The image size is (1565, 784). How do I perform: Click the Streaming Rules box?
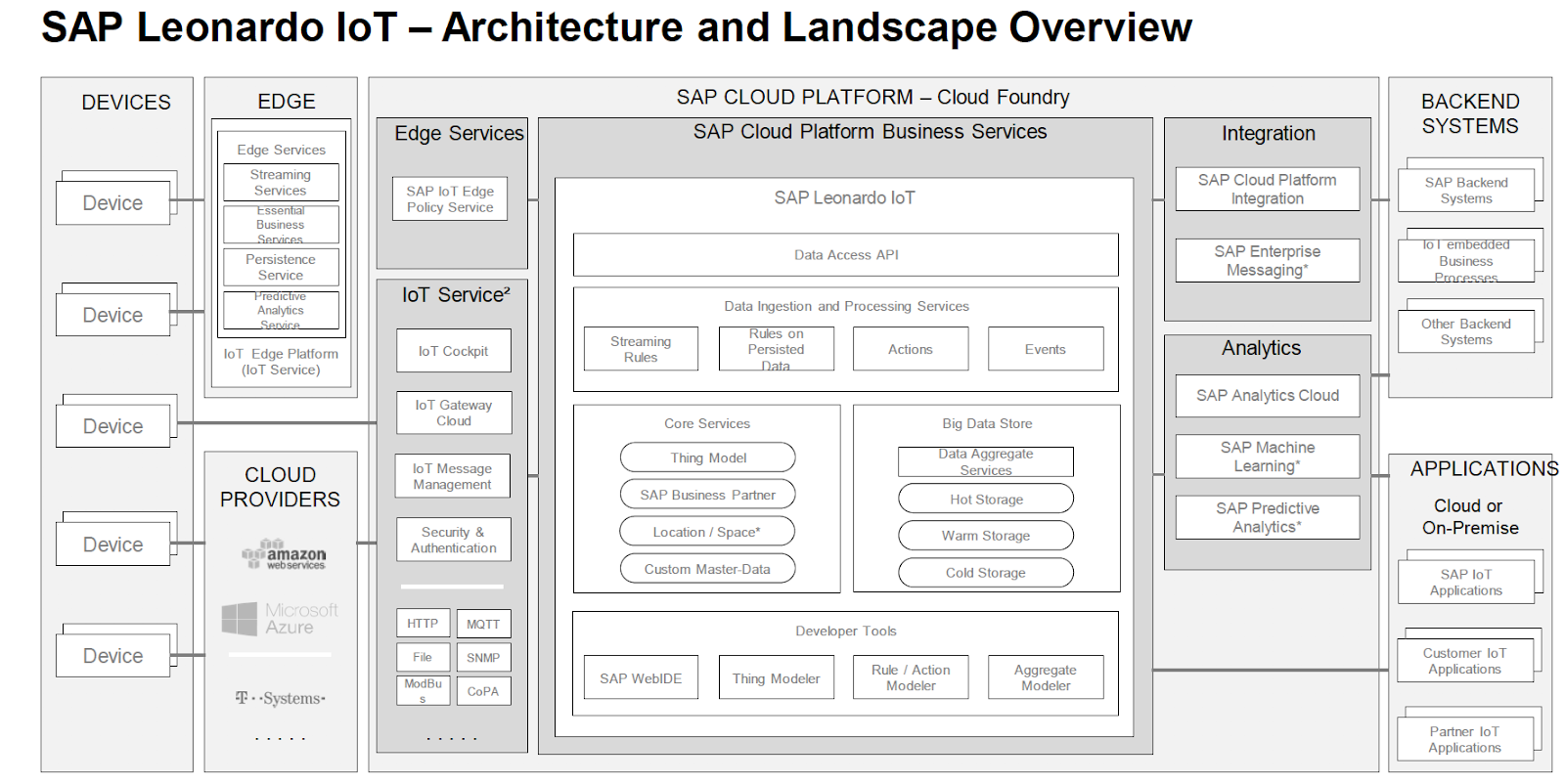pyautogui.click(x=641, y=349)
